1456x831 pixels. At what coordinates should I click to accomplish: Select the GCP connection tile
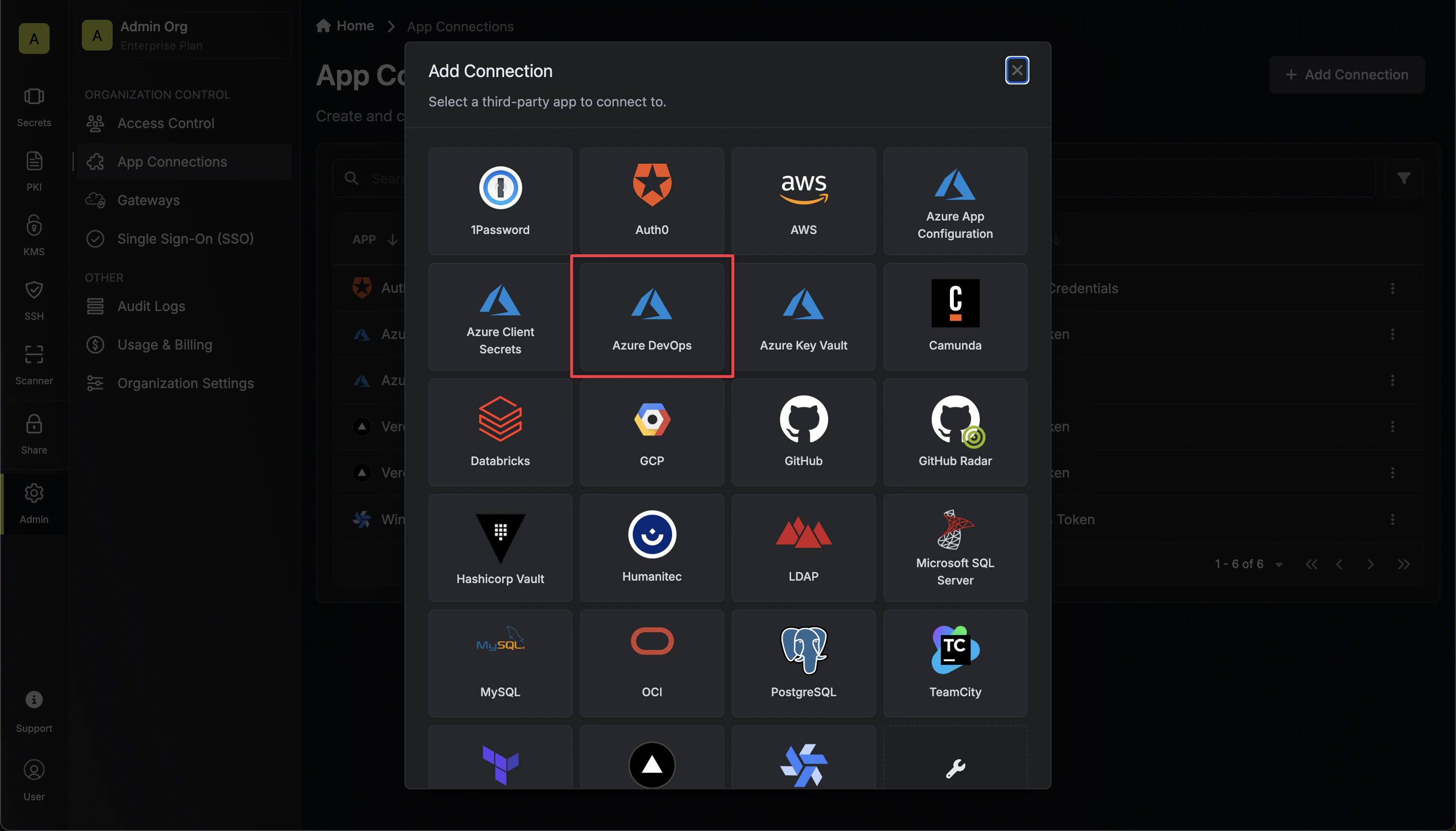pos(652,432)
